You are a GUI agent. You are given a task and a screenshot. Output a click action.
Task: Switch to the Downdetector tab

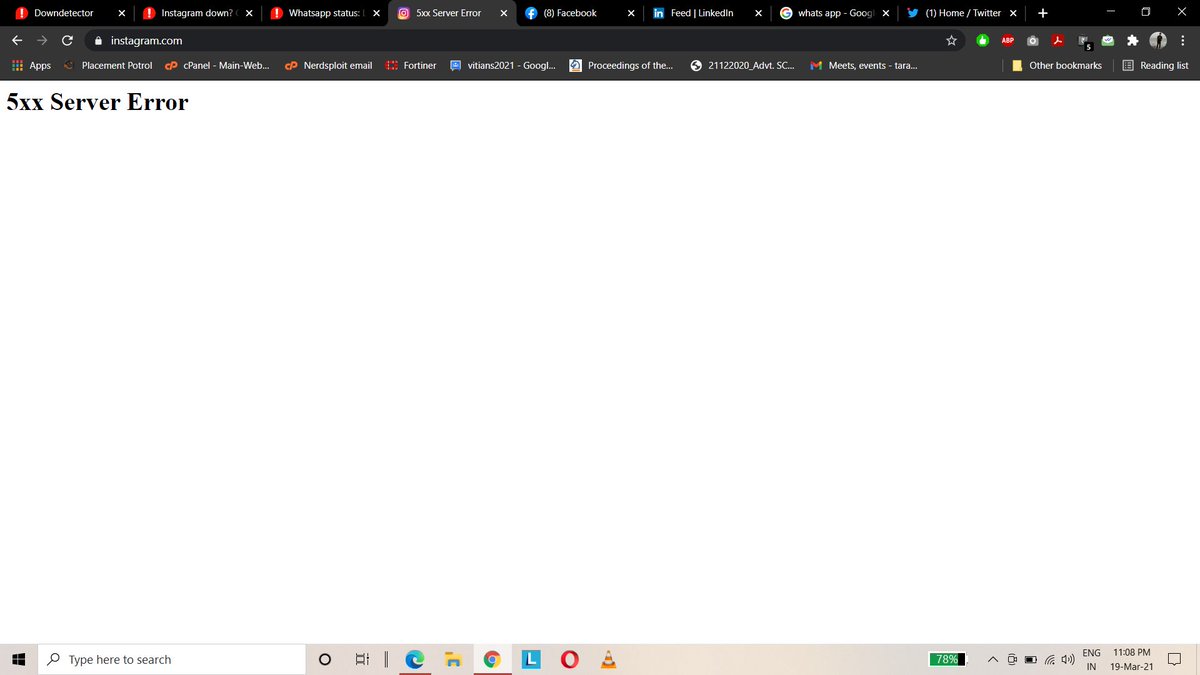tap(60, 13)
